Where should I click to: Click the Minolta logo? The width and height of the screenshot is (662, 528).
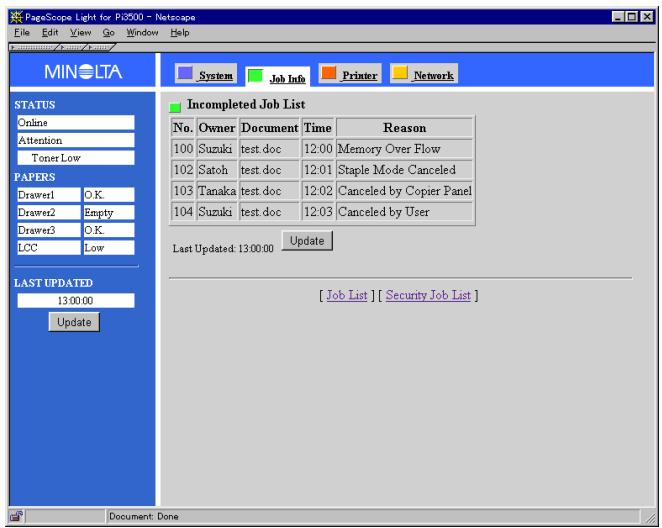pos(83,72)
